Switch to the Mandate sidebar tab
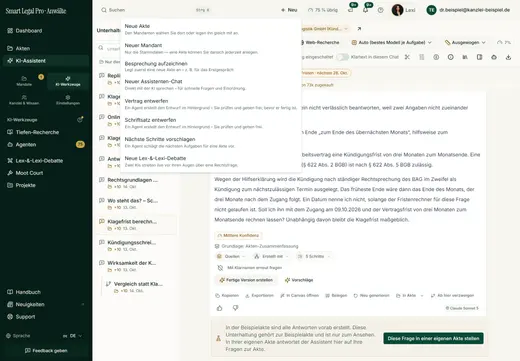This screenshot has width=520, height=361. click(24, 81)
